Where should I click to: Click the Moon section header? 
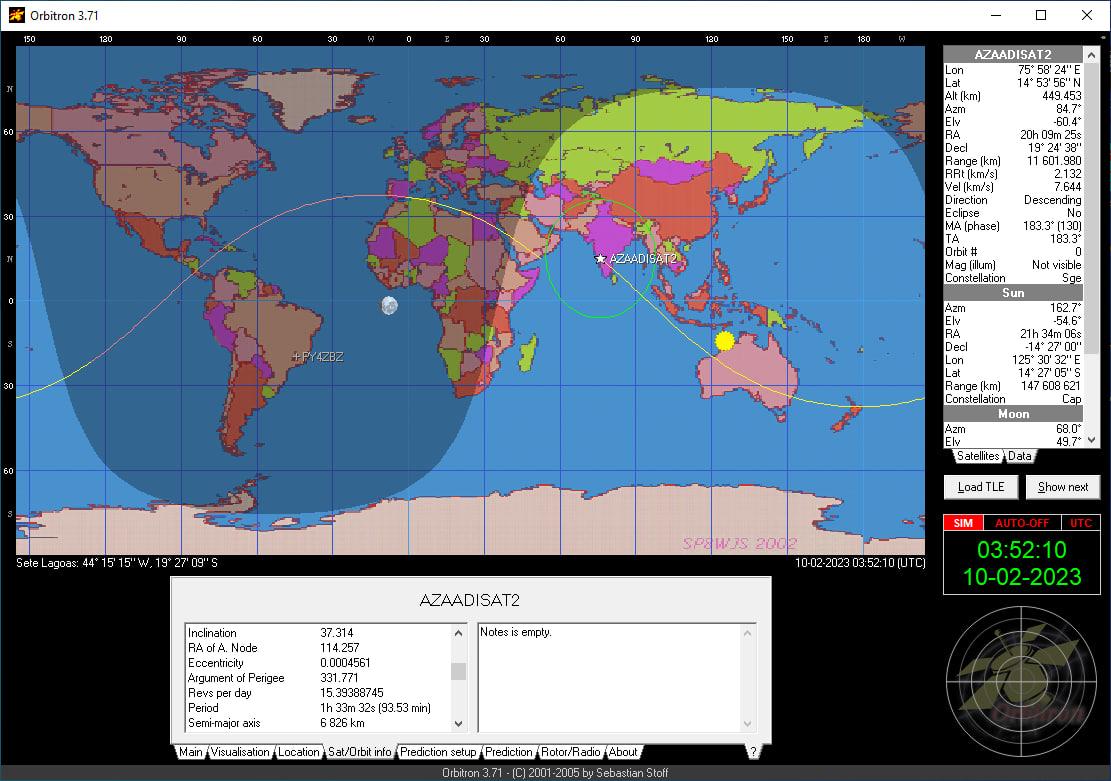1013,414
